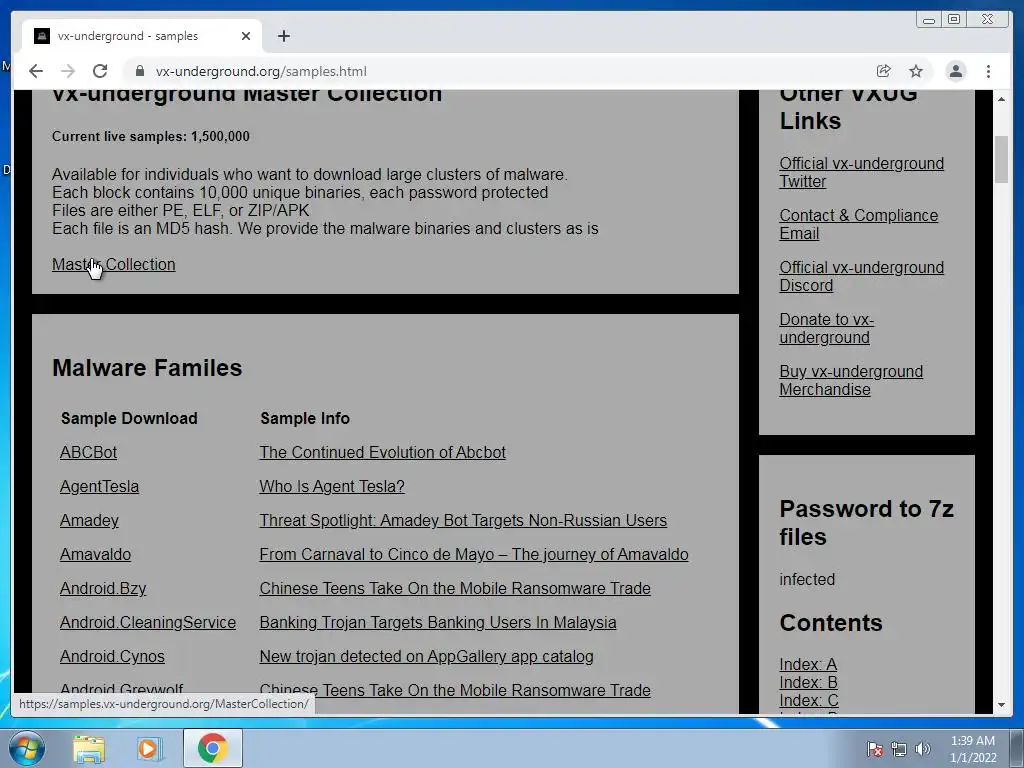Image resolution: width=1024 pixels, height=768 pixels.
Task: Open the Android.Bzy sample link
Action: click(x=103, y=588)
